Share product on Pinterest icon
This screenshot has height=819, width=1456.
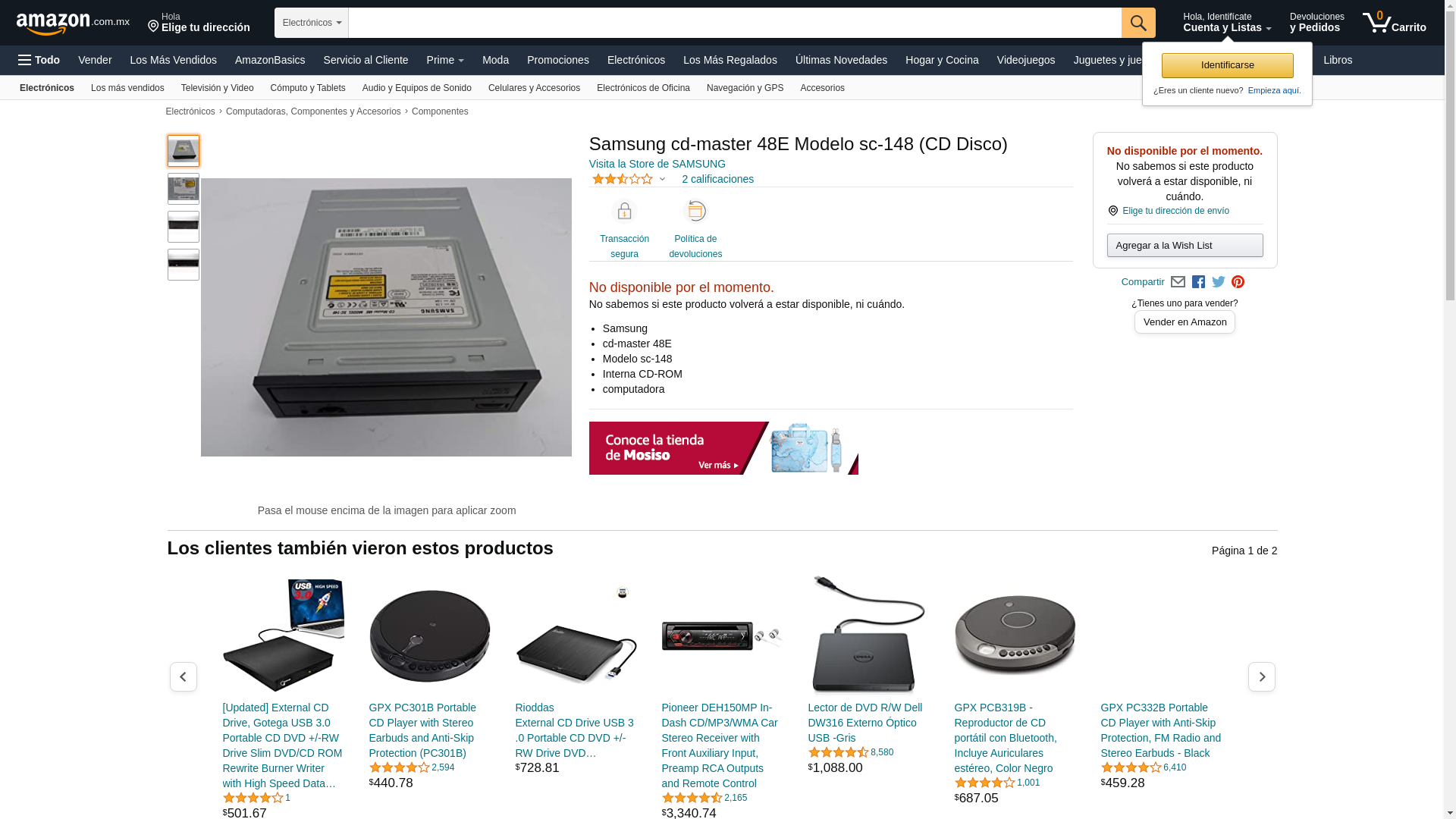[1238, 282]
